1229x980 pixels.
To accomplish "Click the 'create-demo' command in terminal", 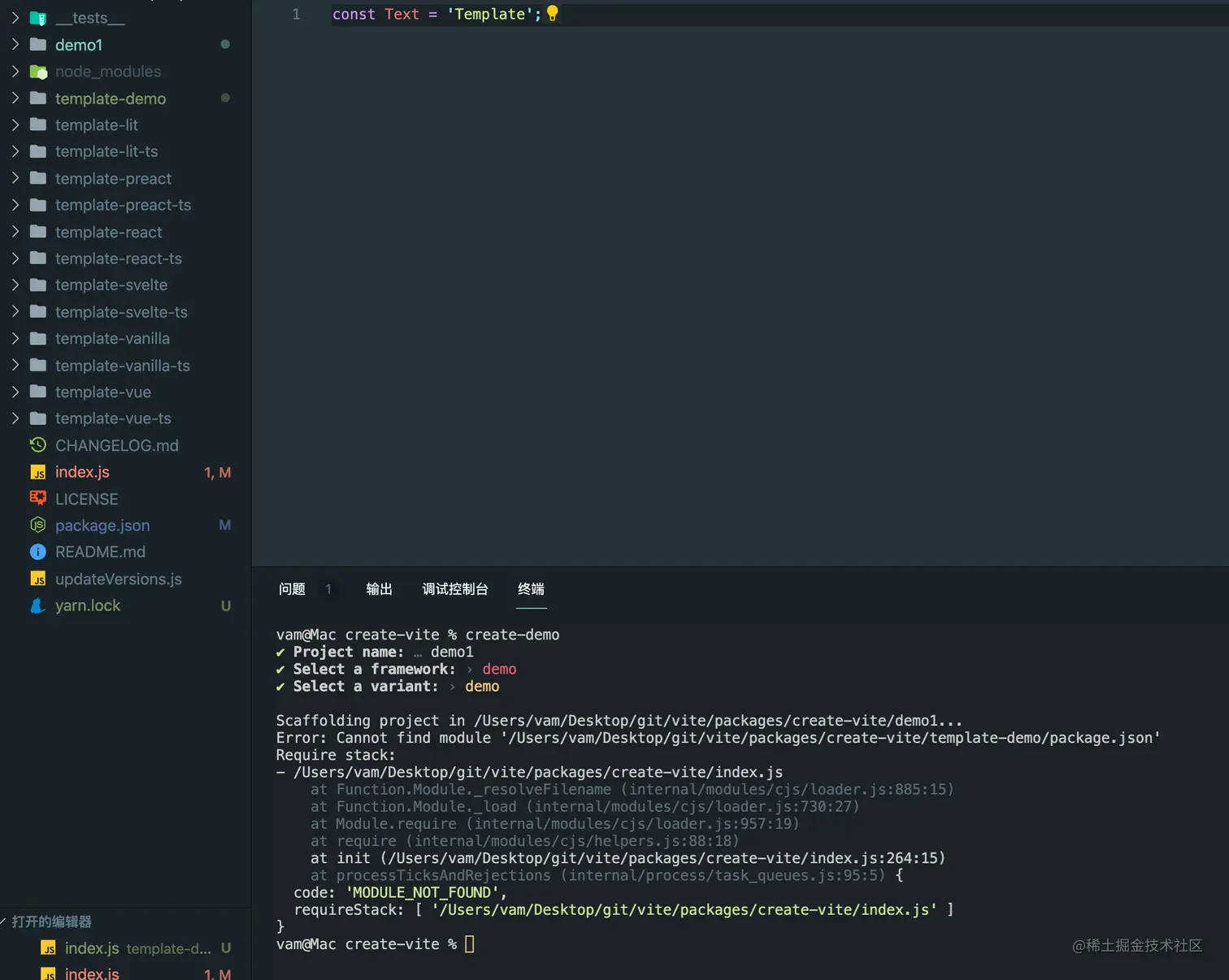I will [x=512, y=635].
